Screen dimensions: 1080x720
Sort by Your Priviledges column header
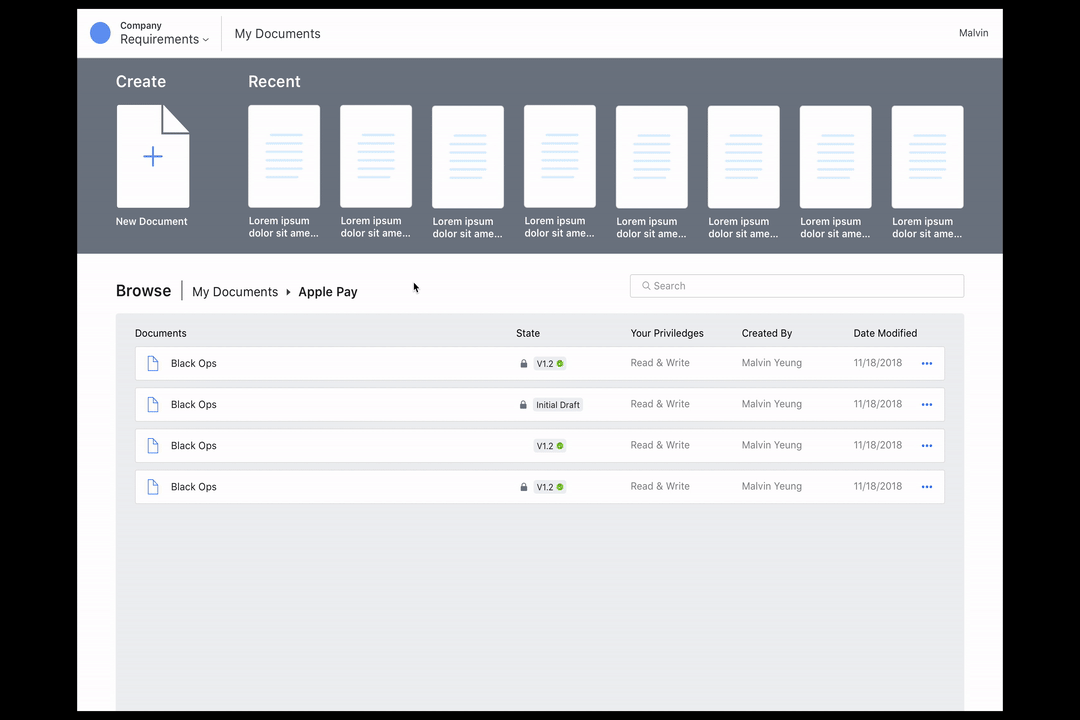[x=667, y=333]
